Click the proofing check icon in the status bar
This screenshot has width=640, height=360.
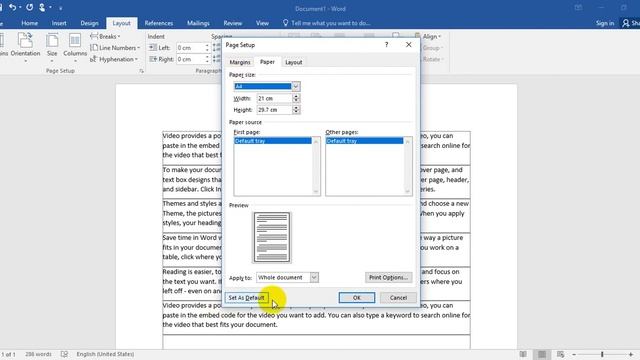coord(64,354)
